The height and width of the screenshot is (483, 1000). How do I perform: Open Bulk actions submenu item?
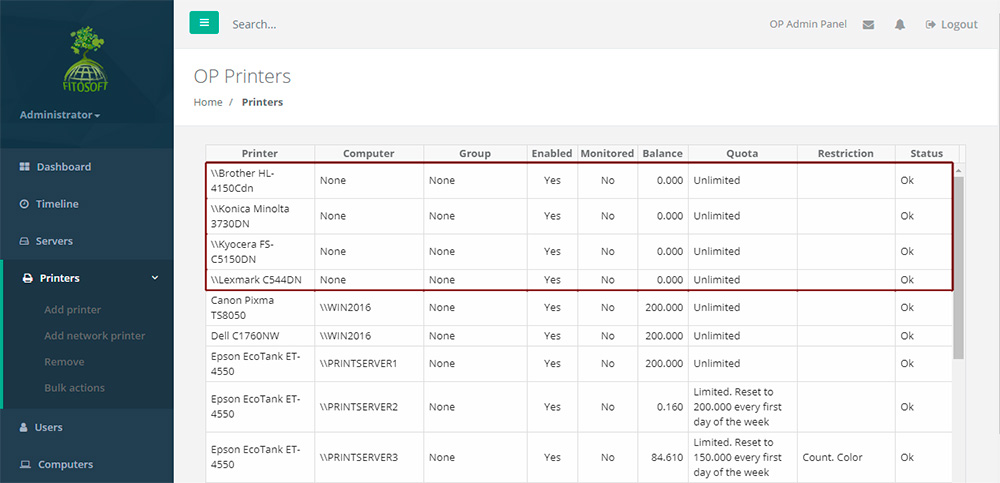(x=74, y=388)
